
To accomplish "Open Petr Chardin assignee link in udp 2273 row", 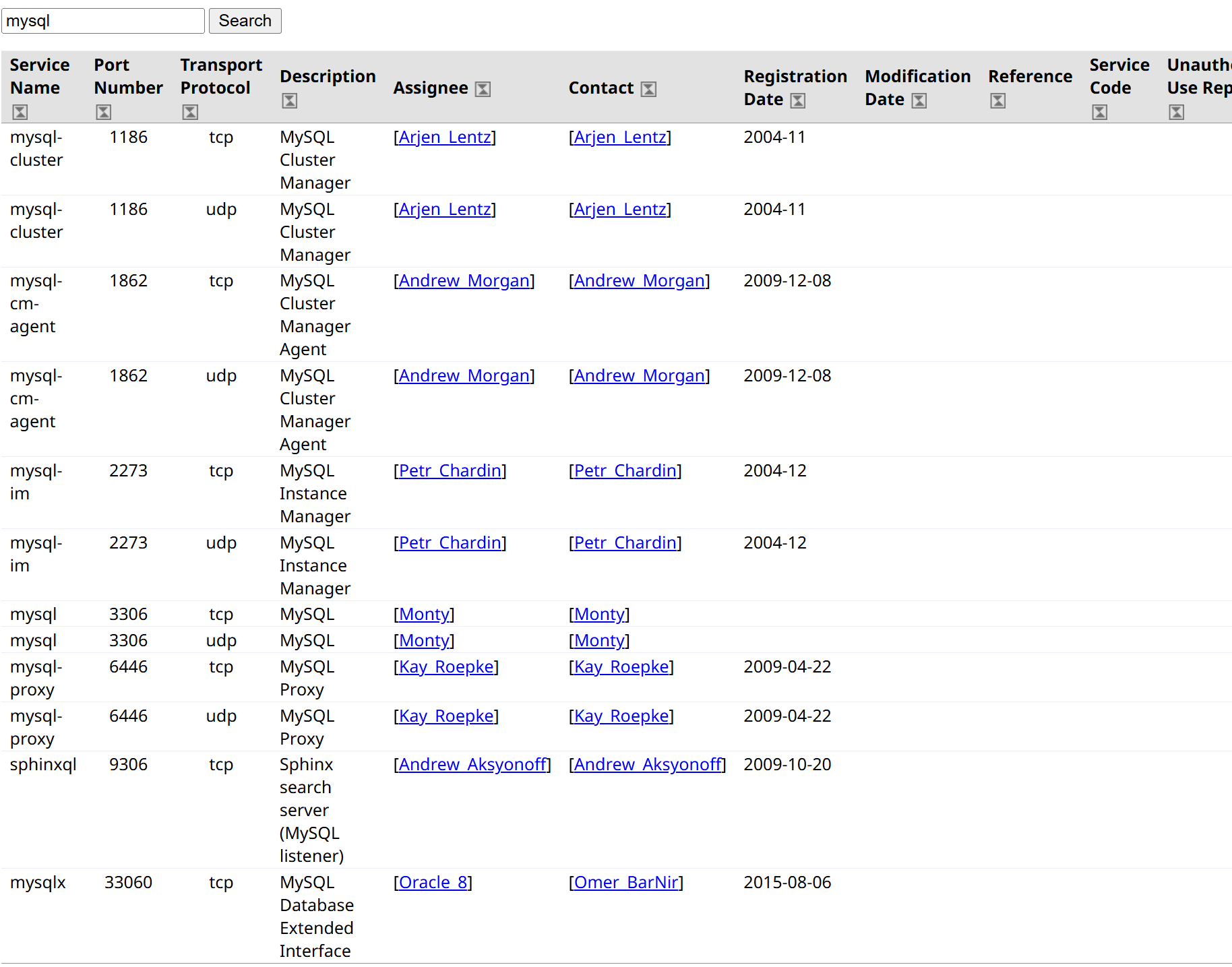I will (x=450, y=543).
